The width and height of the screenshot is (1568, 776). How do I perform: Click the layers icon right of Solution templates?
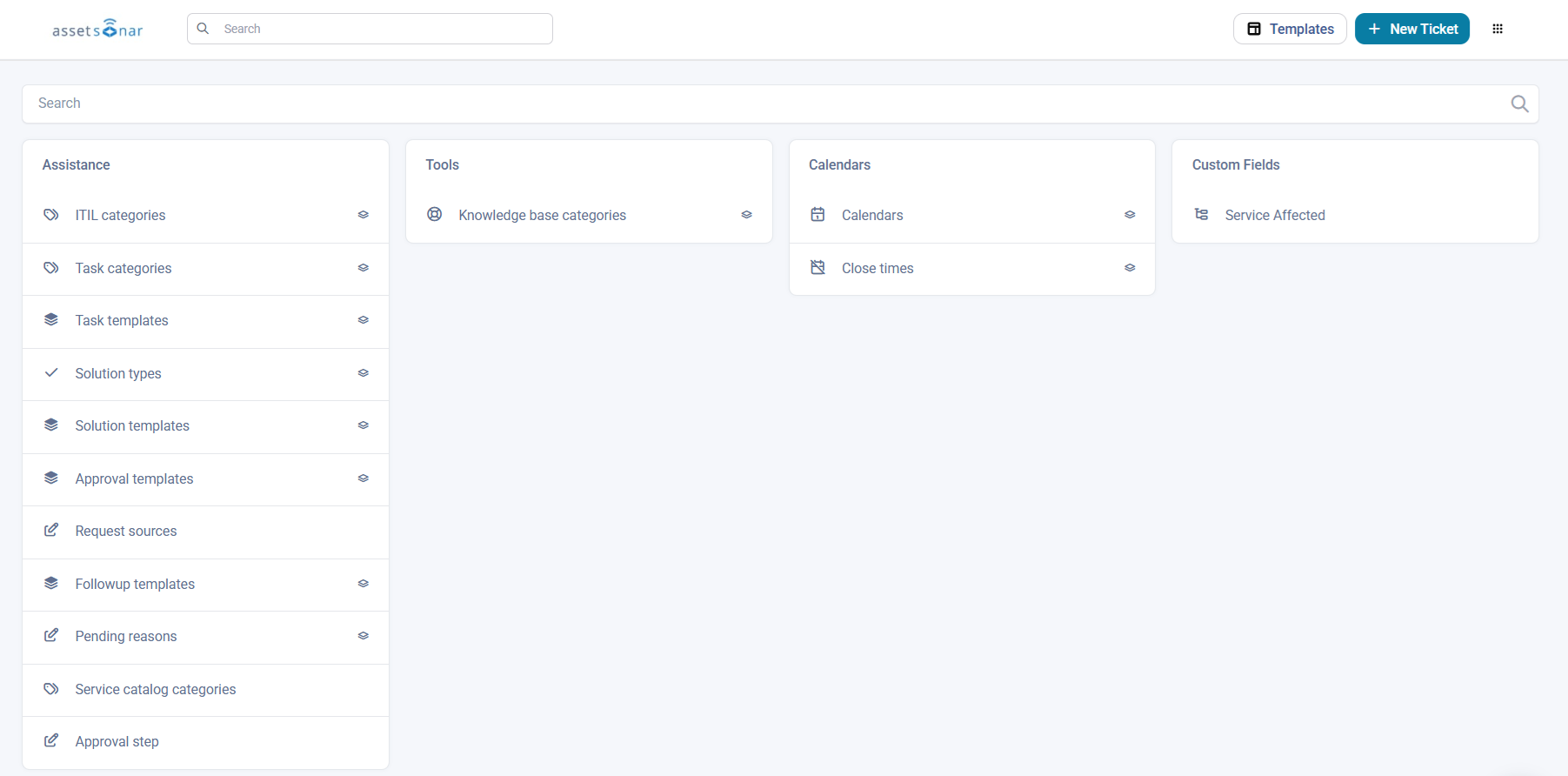point(364,425)
